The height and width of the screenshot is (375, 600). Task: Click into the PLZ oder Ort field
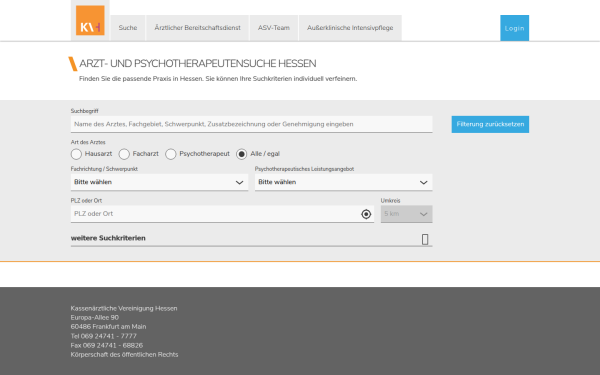(222, 214)
